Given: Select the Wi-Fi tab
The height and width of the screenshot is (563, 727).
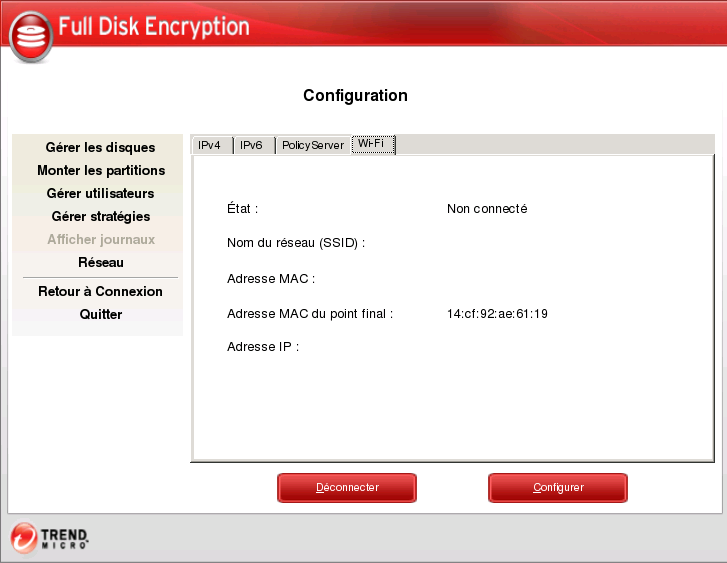Looking at the screenshot, I should (372, 145).
